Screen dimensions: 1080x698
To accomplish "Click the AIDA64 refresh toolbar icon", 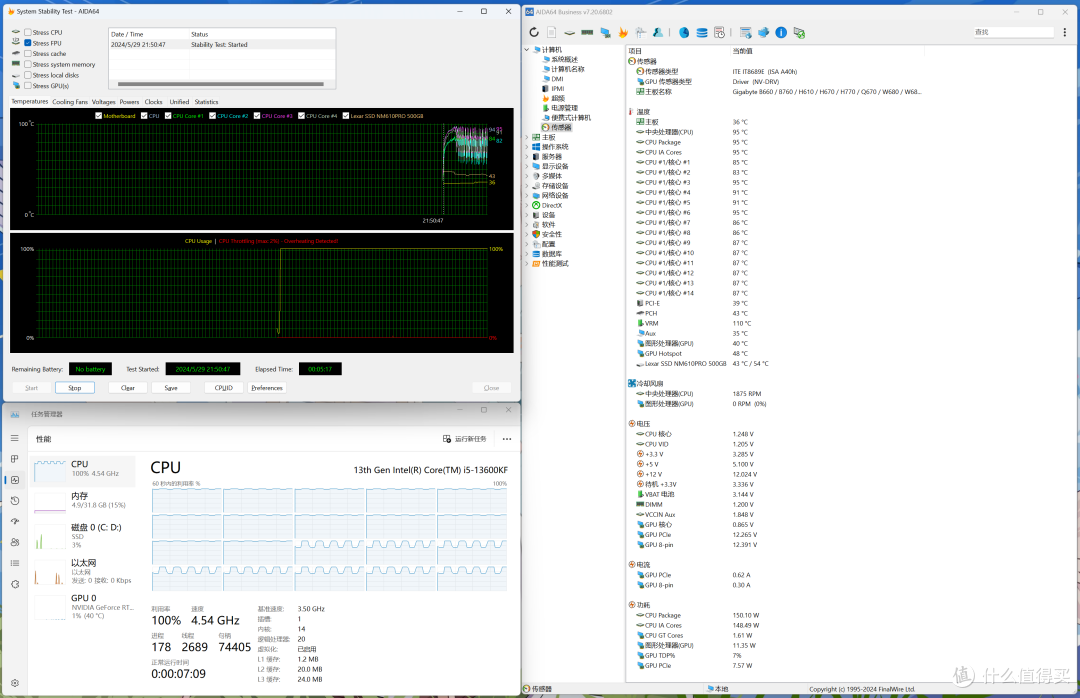I will click(x=534, y=32).
